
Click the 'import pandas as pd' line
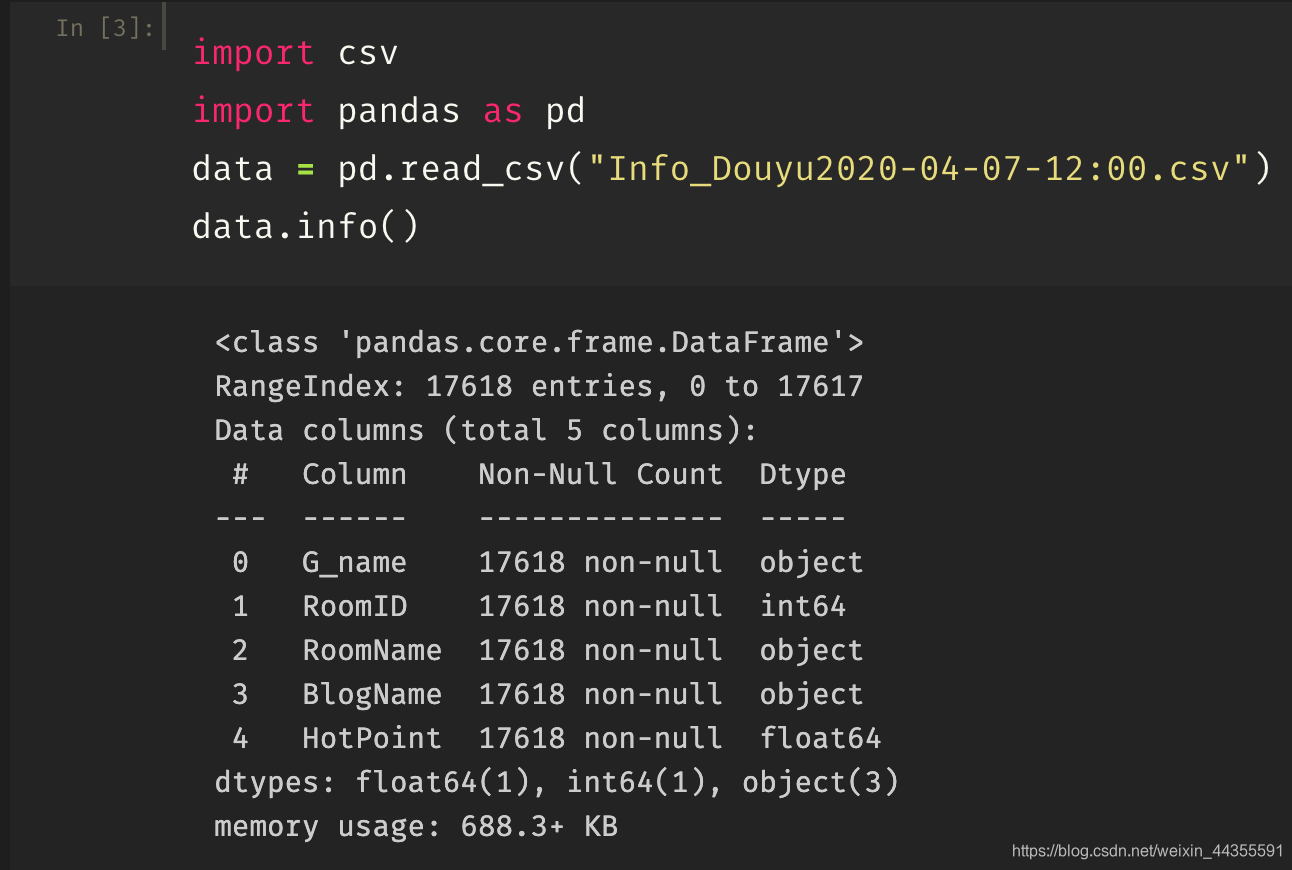pyautogui.click(x=388, y=110)
